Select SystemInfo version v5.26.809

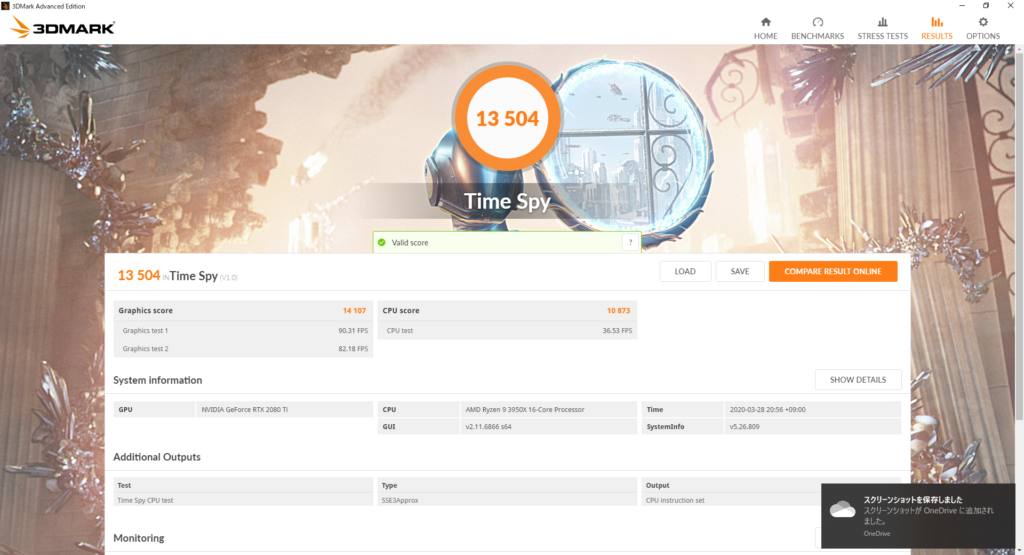click(x=744, y=426)
